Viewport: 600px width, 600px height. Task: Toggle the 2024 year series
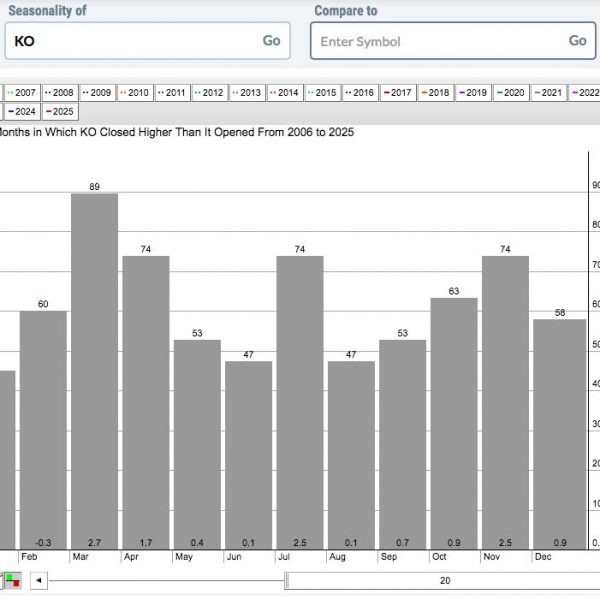pos(22,112)
